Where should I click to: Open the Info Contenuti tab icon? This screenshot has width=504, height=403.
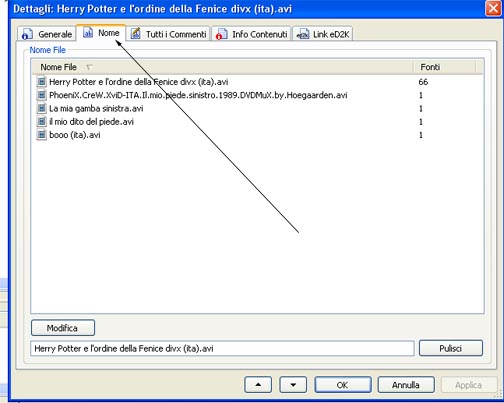tap(221, 34)
